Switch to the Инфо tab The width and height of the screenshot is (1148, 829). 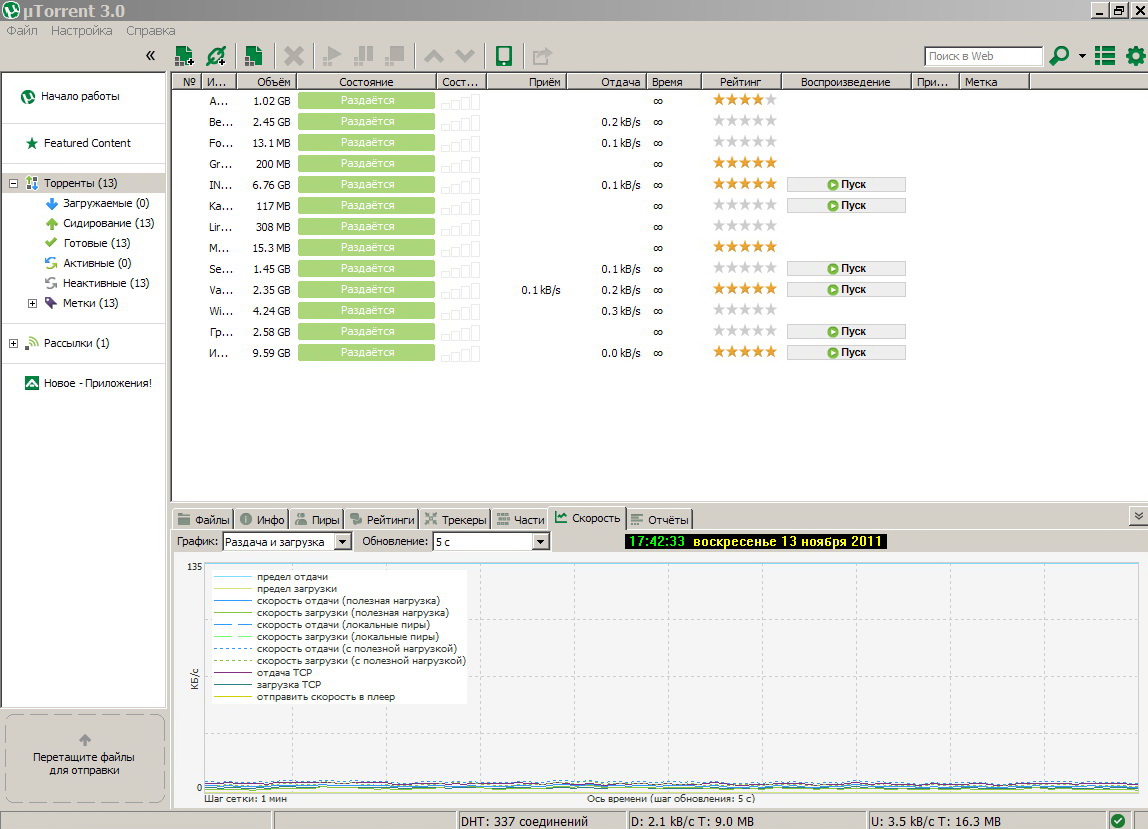[262, 519]
